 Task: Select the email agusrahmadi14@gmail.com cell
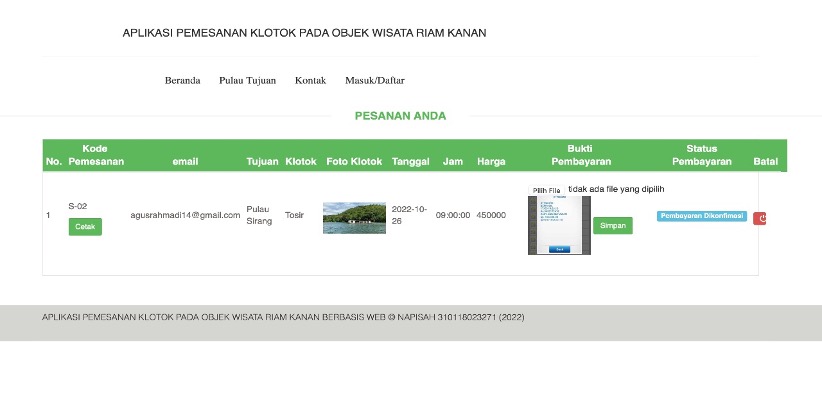coord(185,215)
